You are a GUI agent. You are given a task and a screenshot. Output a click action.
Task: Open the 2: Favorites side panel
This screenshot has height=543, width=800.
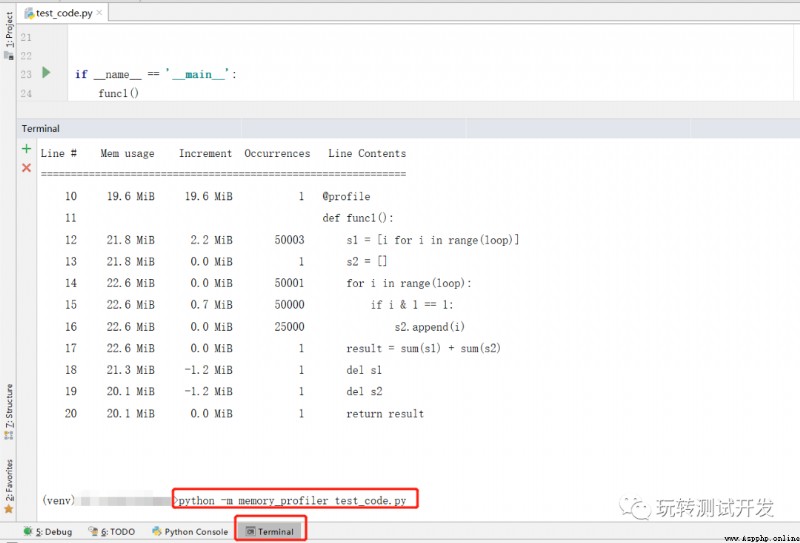coord(9,485)
